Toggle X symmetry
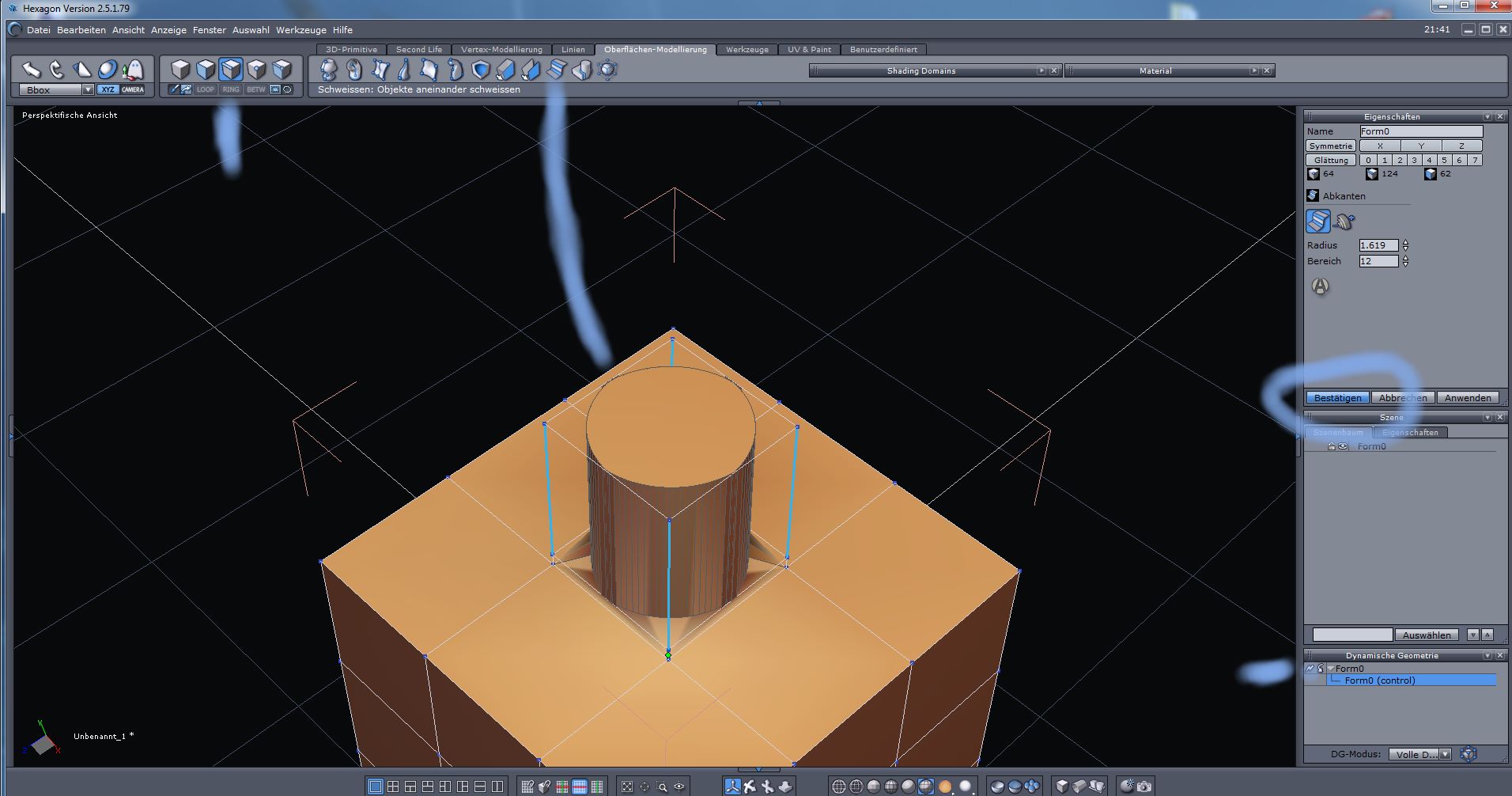Image resolution: width=1512 pixels, height=796 pixels. point(1380,146)
